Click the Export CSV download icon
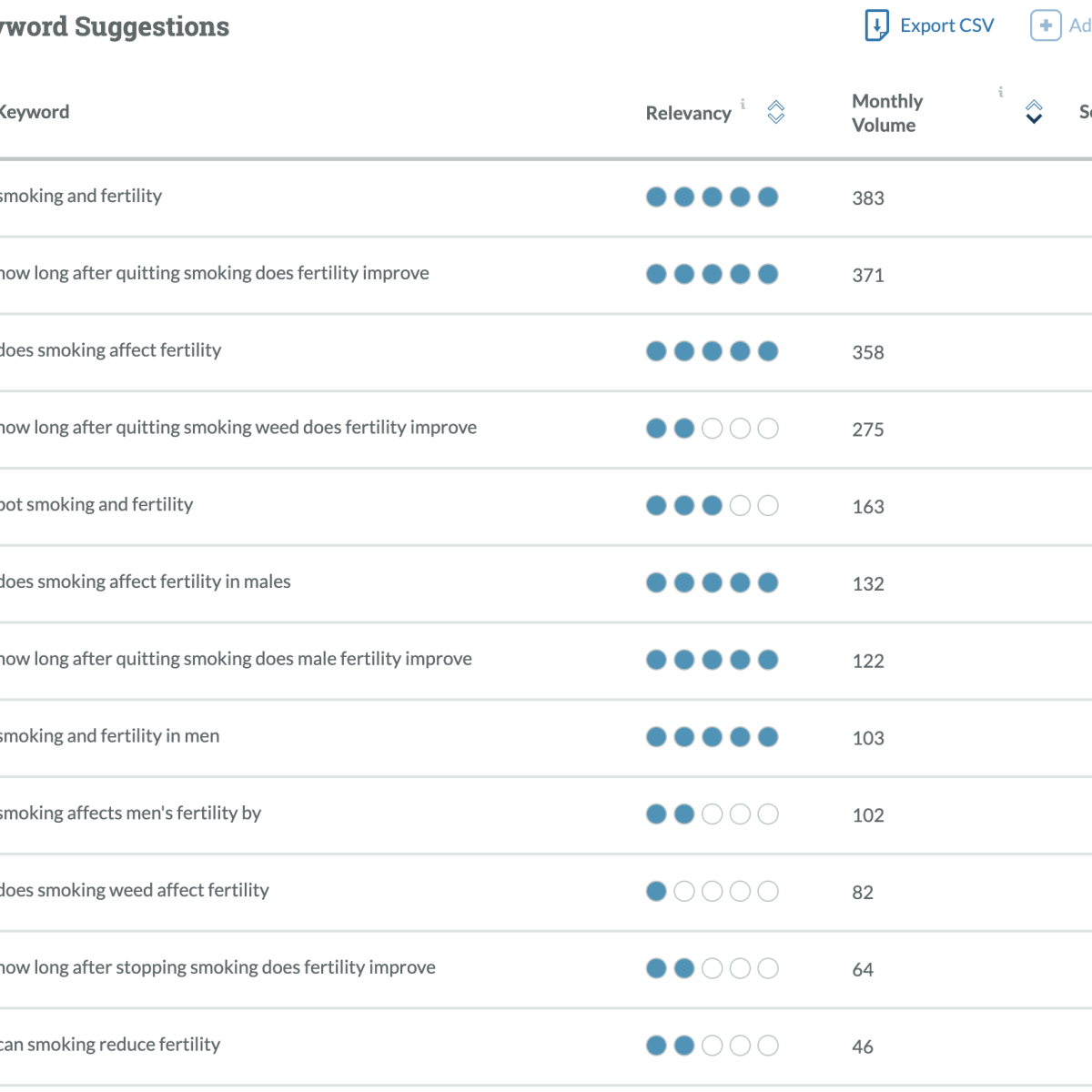The height and width of the screenshot is (1092, 1092). (x=875, y=25)
